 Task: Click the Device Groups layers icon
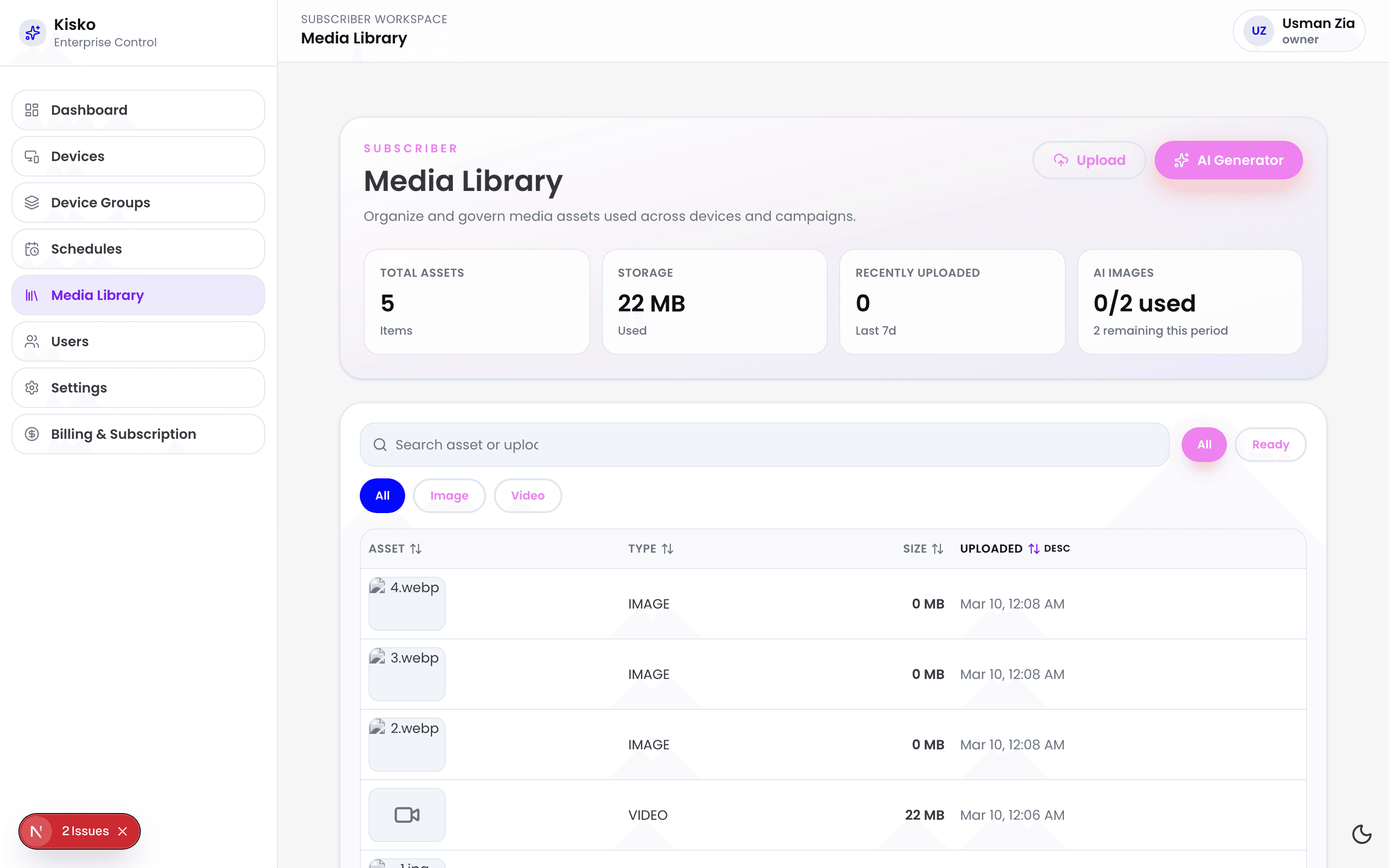coord(31,203)
